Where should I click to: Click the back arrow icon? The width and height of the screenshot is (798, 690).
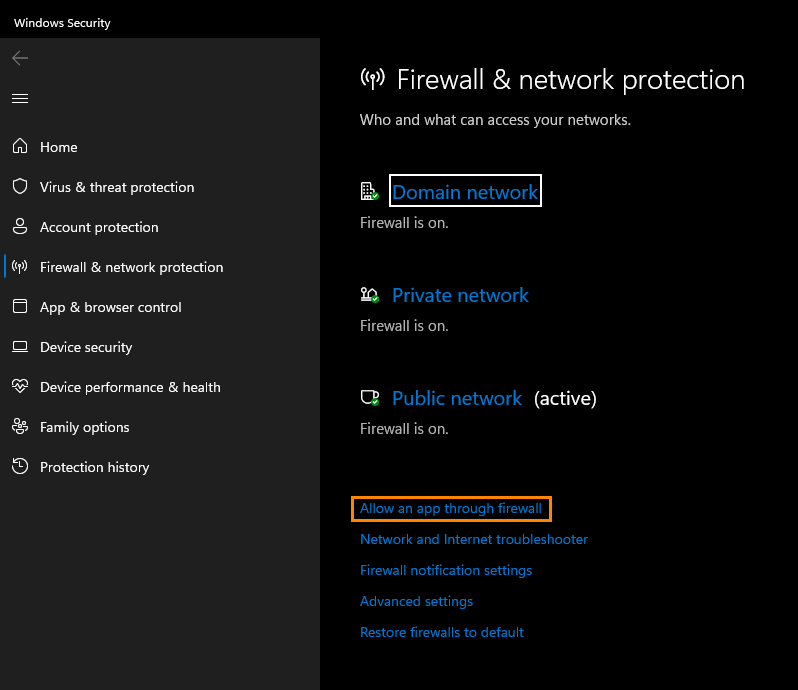point(20,58)
